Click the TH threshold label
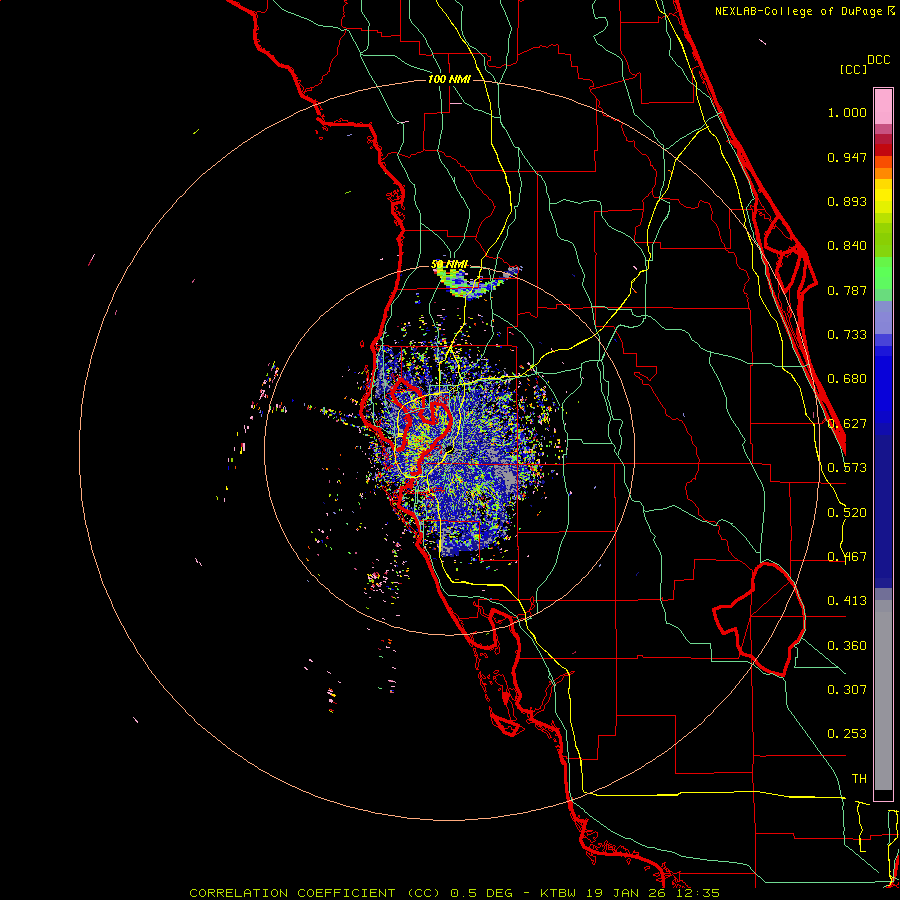The height and width of the screenshot is (900, 900). pyautogui.click(x=859, y=779)
